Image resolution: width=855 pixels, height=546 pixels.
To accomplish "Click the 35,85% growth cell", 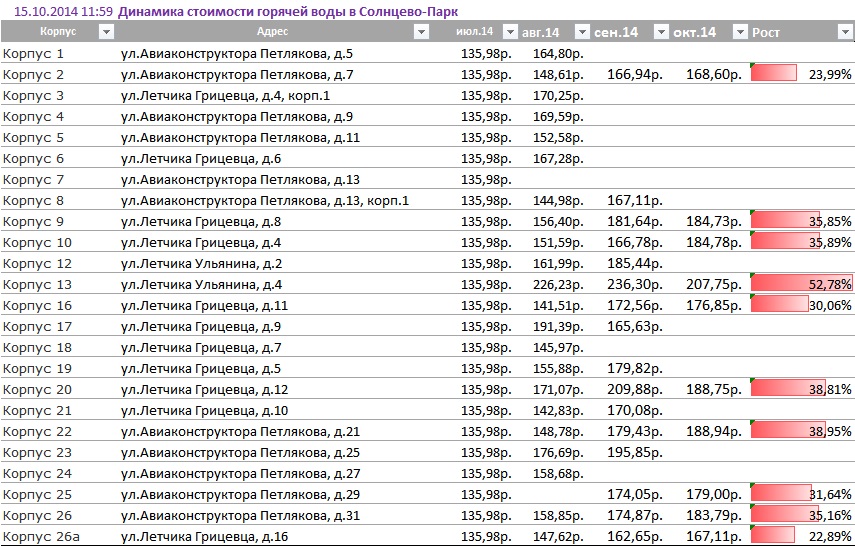I will click(801, 221).
